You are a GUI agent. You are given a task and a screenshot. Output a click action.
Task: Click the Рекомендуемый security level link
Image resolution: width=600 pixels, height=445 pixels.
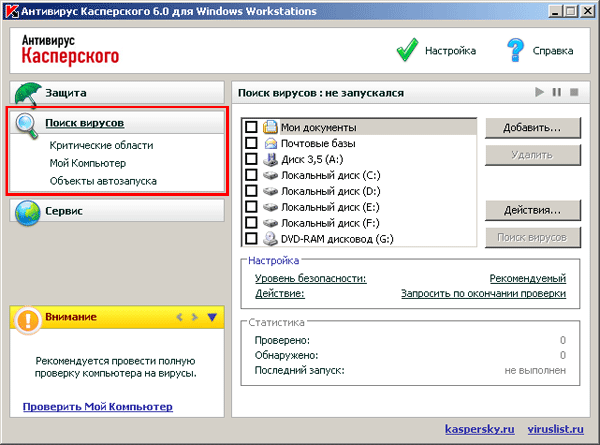[x=528, y=279]
